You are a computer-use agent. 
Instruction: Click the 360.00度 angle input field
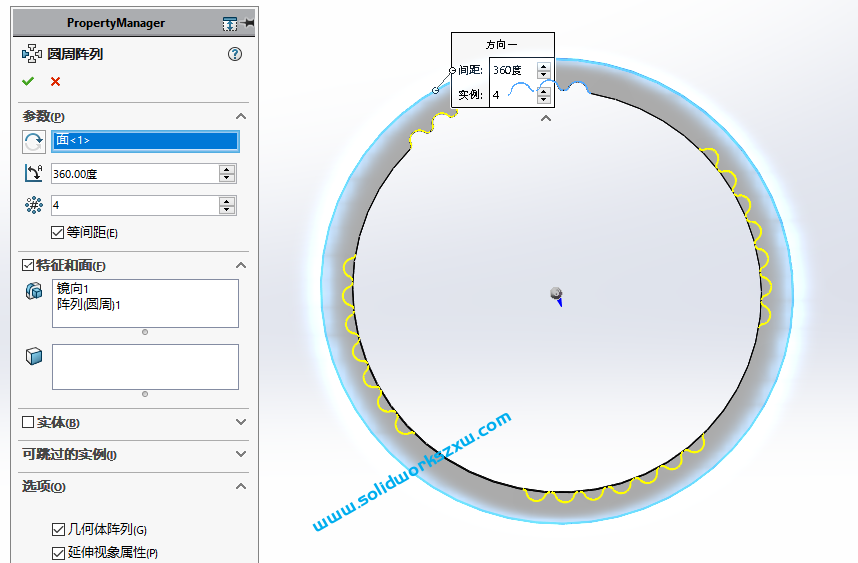135,174
